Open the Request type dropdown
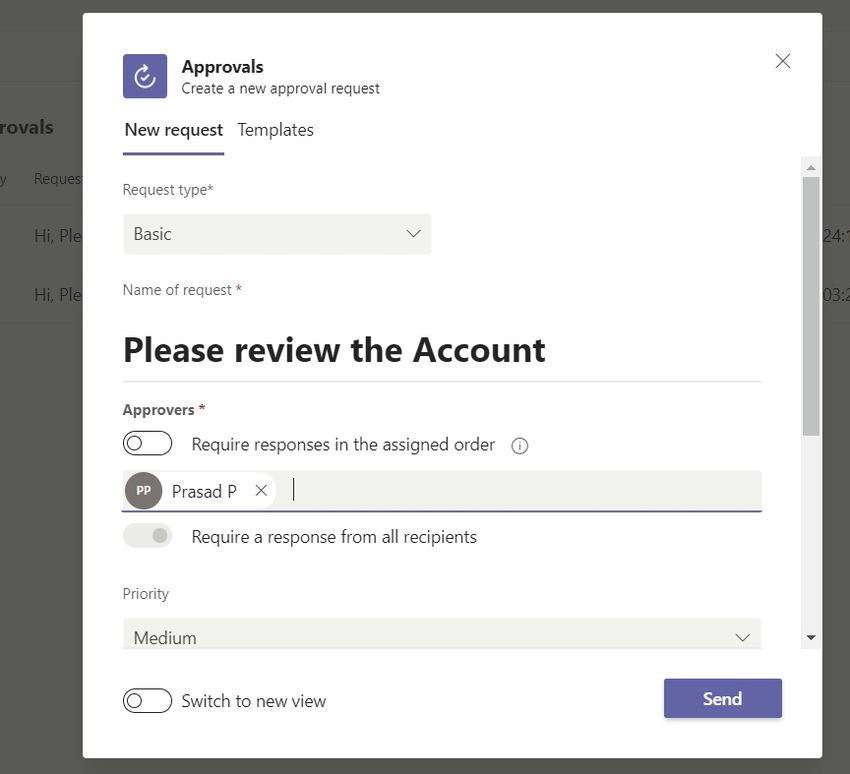 coord(276,233)
